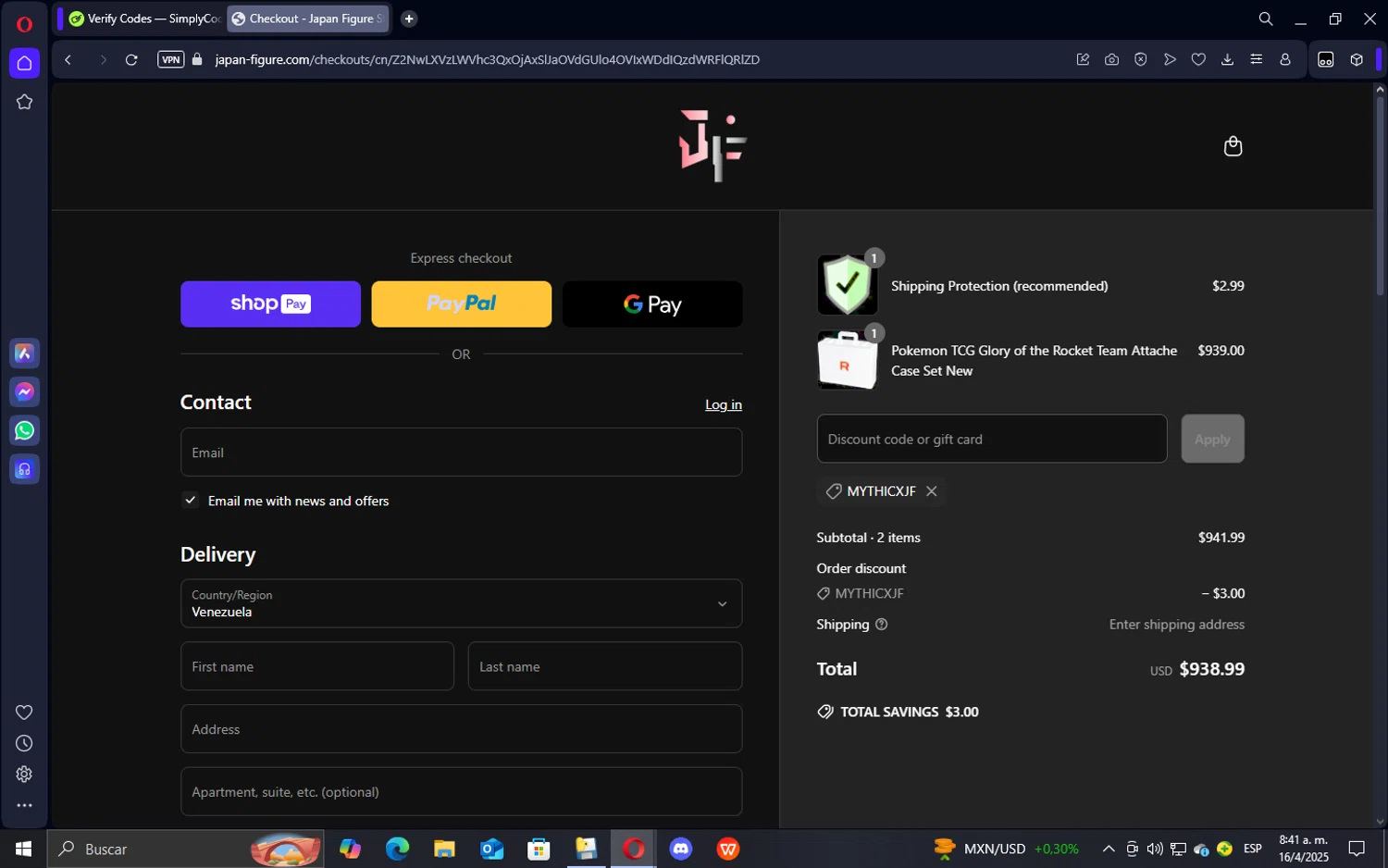Click the page address bar URL
This screenshot has width=1388, height=868.
pos(488,59)
